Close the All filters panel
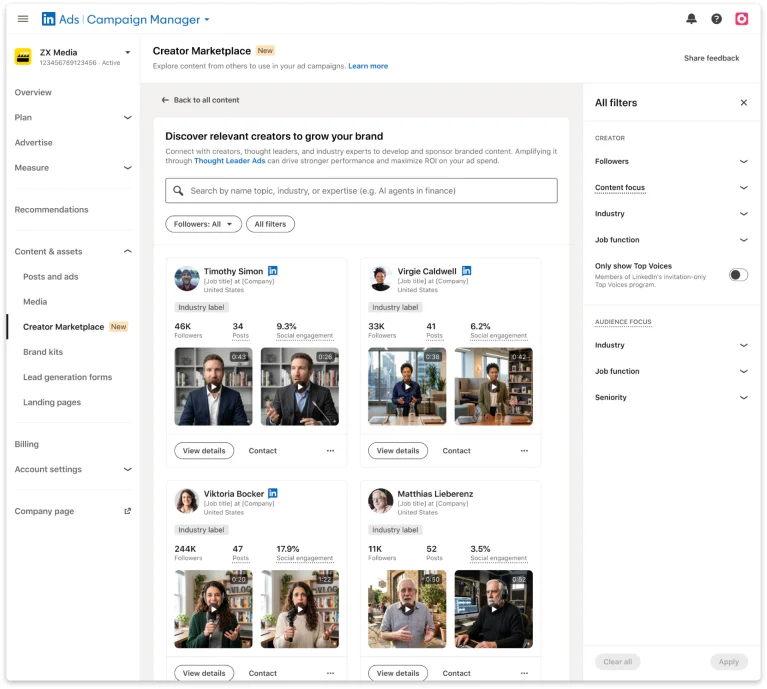Viewport: 767px width, 689px height. point(744,103)
